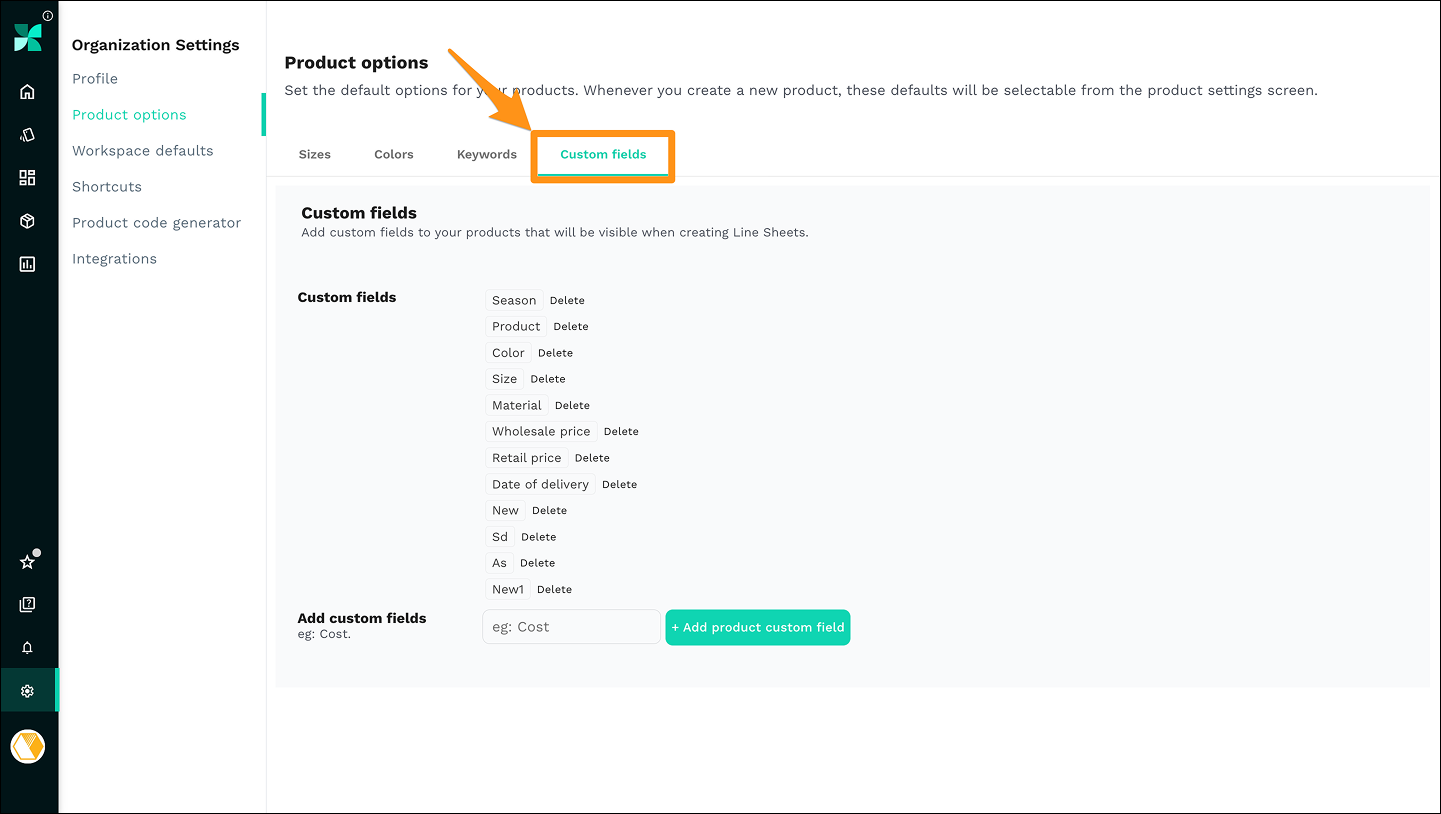Switch to the Colors tab
This screenshot has height=814, width=1441.
394,154
